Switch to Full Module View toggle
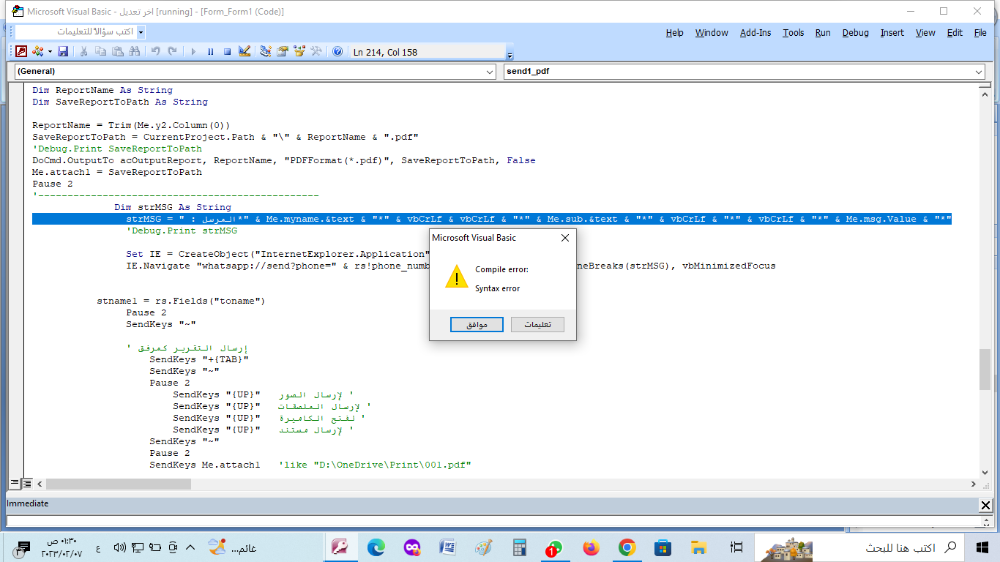 click(27, 484)
